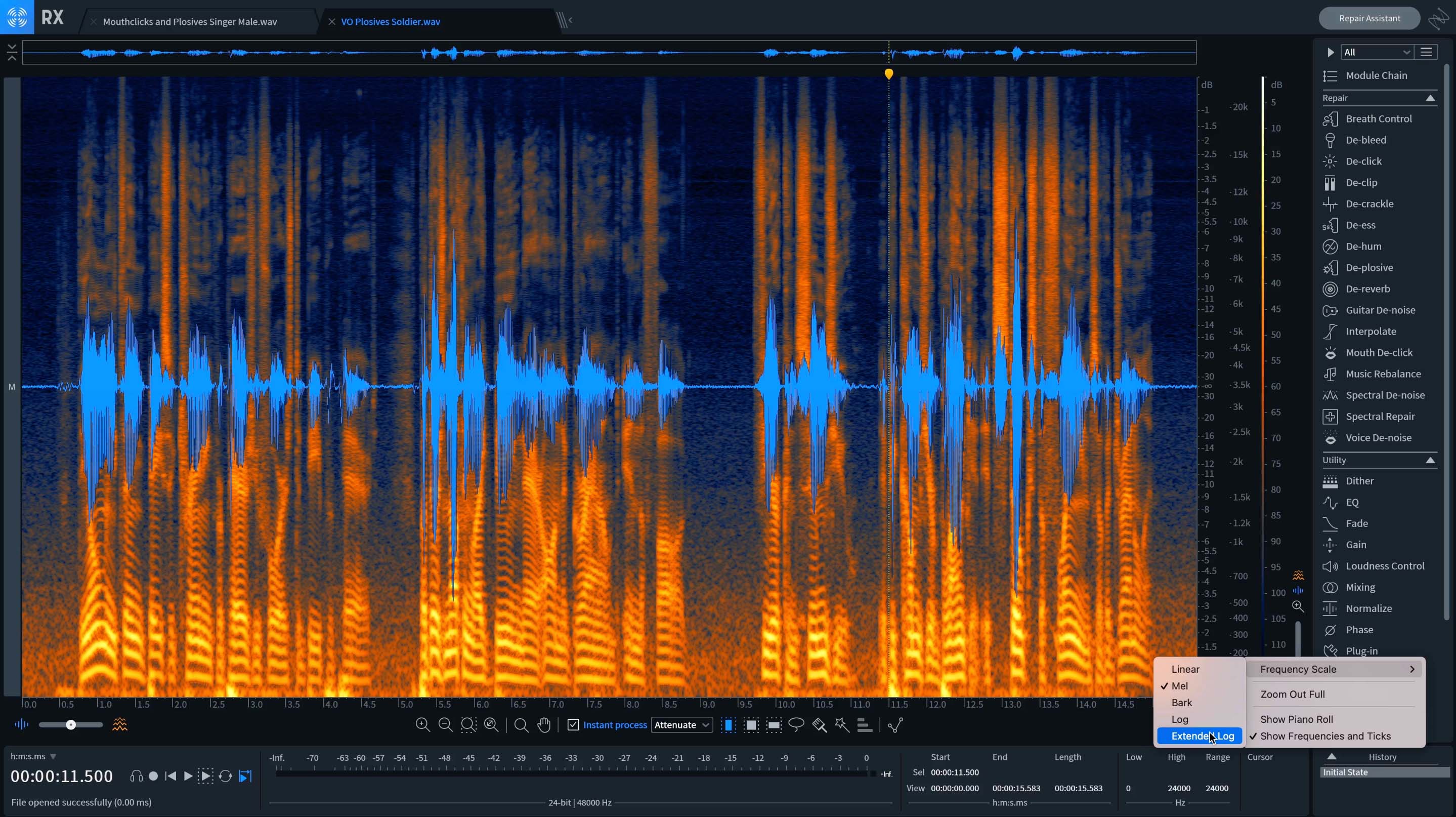The width and height of the screenshot is (1456, 817).
Task: Select the Linear frequency scale option
Action: tap(1186, 668)
